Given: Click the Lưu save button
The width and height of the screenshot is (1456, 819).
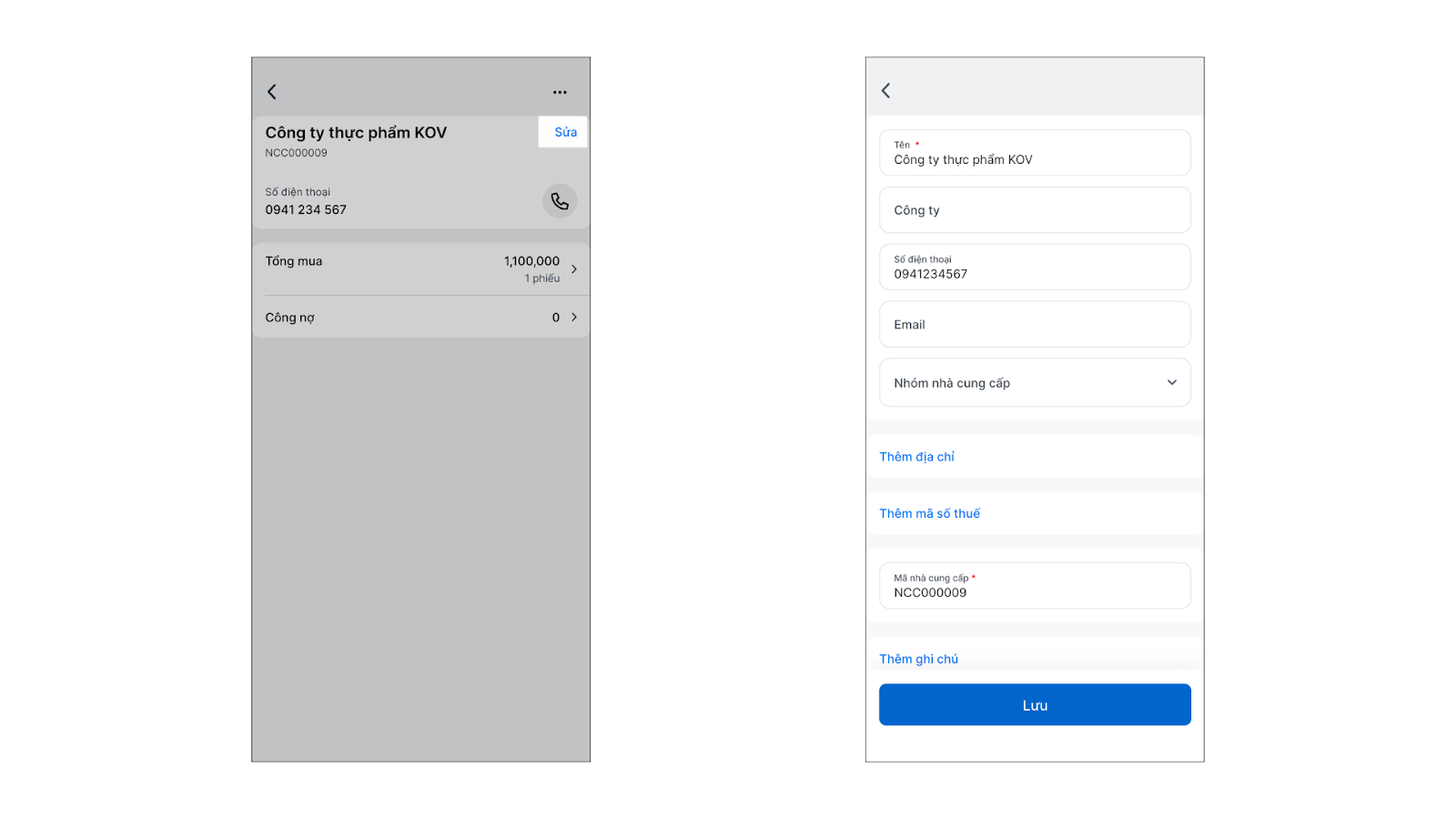Looking at the screenshot, I should pyautogui.click(x=1035, y=705).
